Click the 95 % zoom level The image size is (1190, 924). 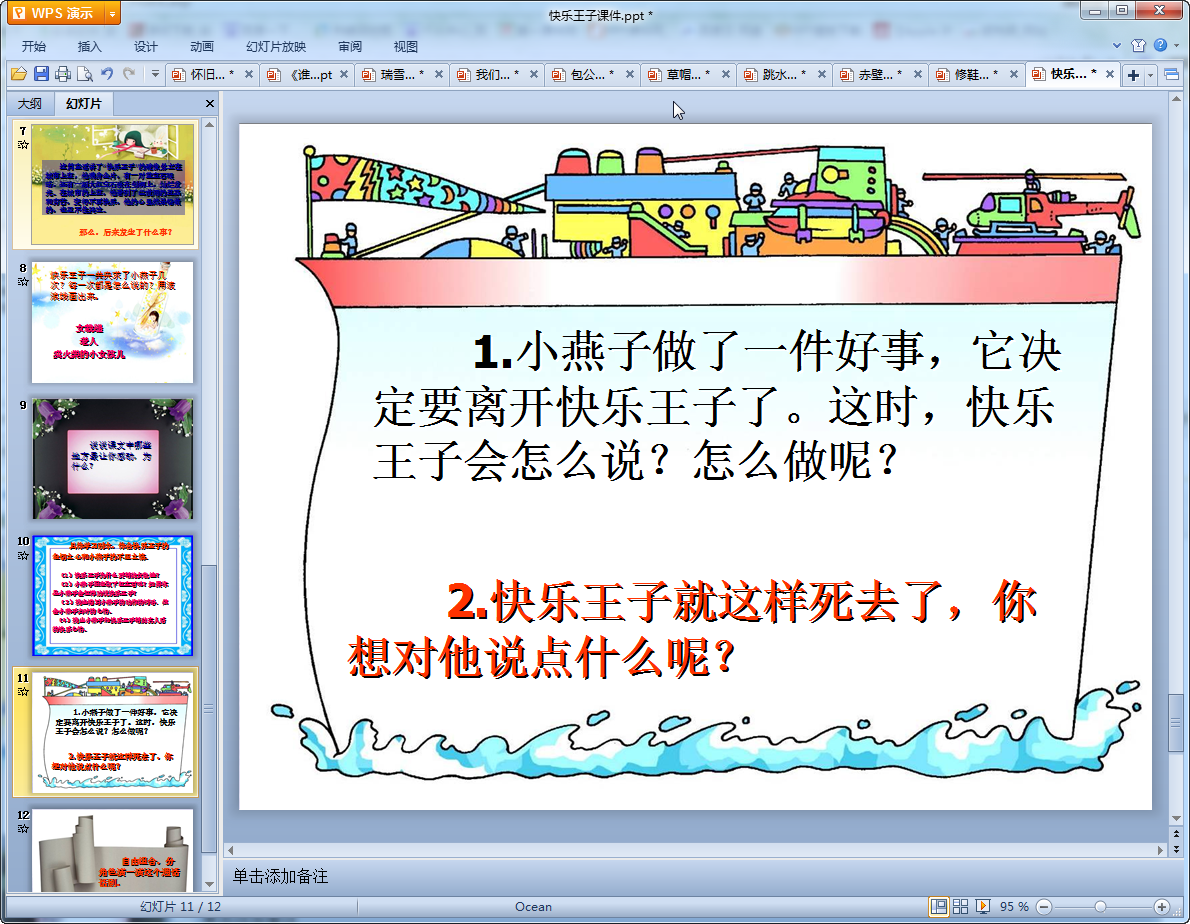point(1014,907)
